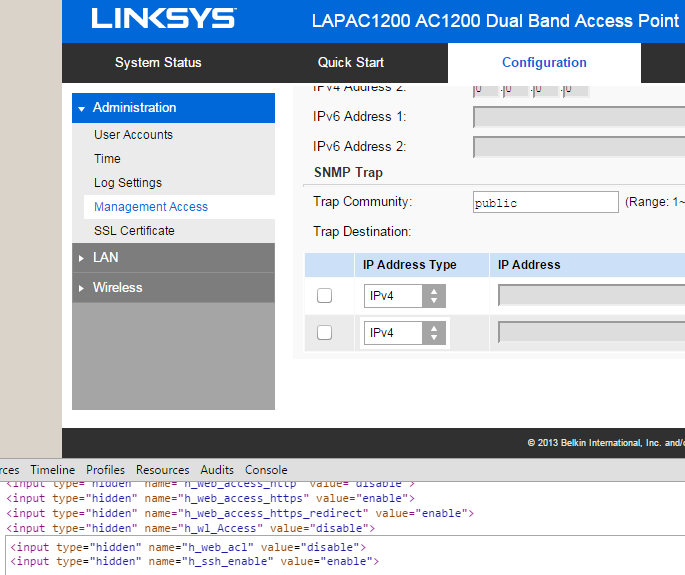The width and height of the screenshot is (685, 575).
Task: Open the Quick Start tab
Action: tap(351, 62)
